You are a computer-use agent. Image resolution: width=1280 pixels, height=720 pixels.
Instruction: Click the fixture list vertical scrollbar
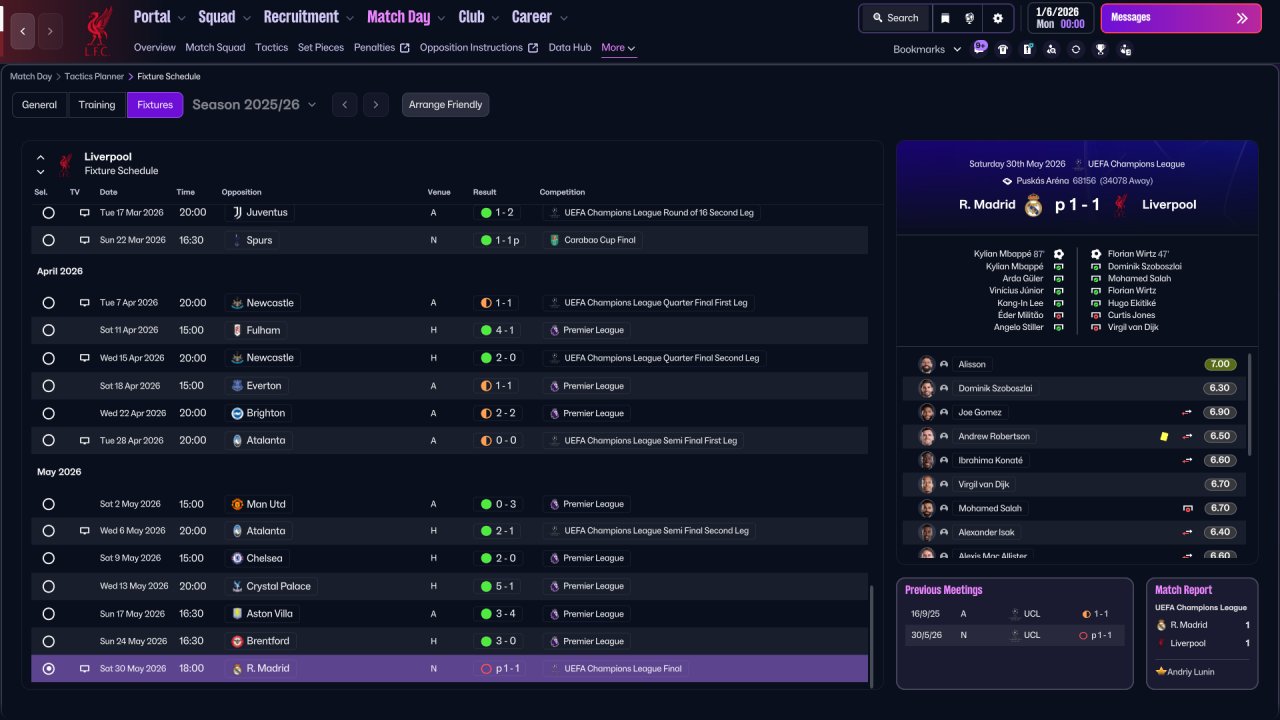click(x=871, y=636)
